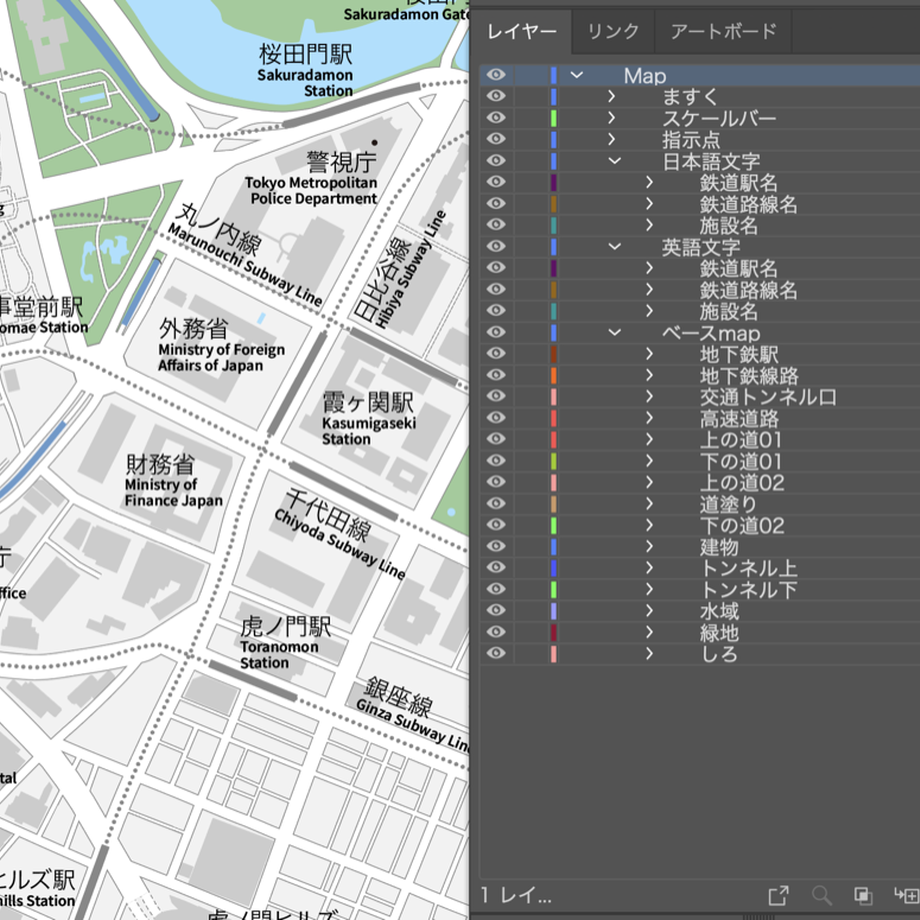Toggle eye icon for the 英語文字 layer

[x=496, y=246]
